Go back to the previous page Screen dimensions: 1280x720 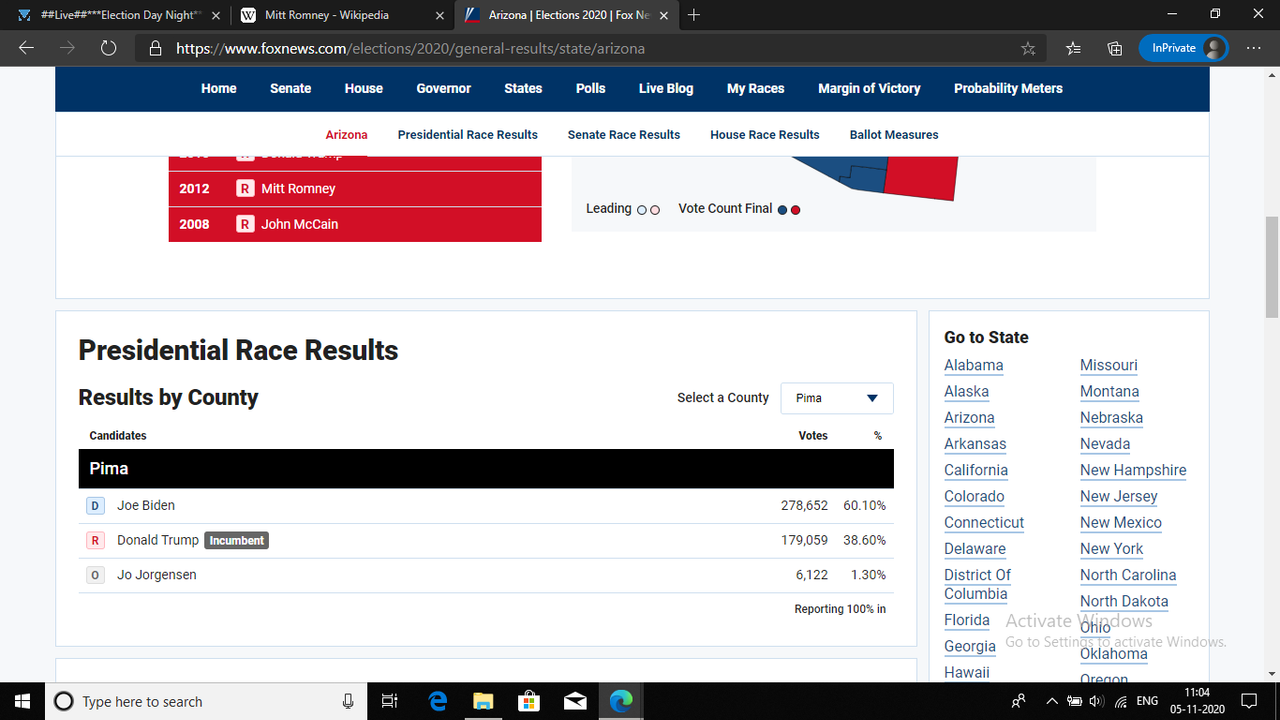coord(26,48)
